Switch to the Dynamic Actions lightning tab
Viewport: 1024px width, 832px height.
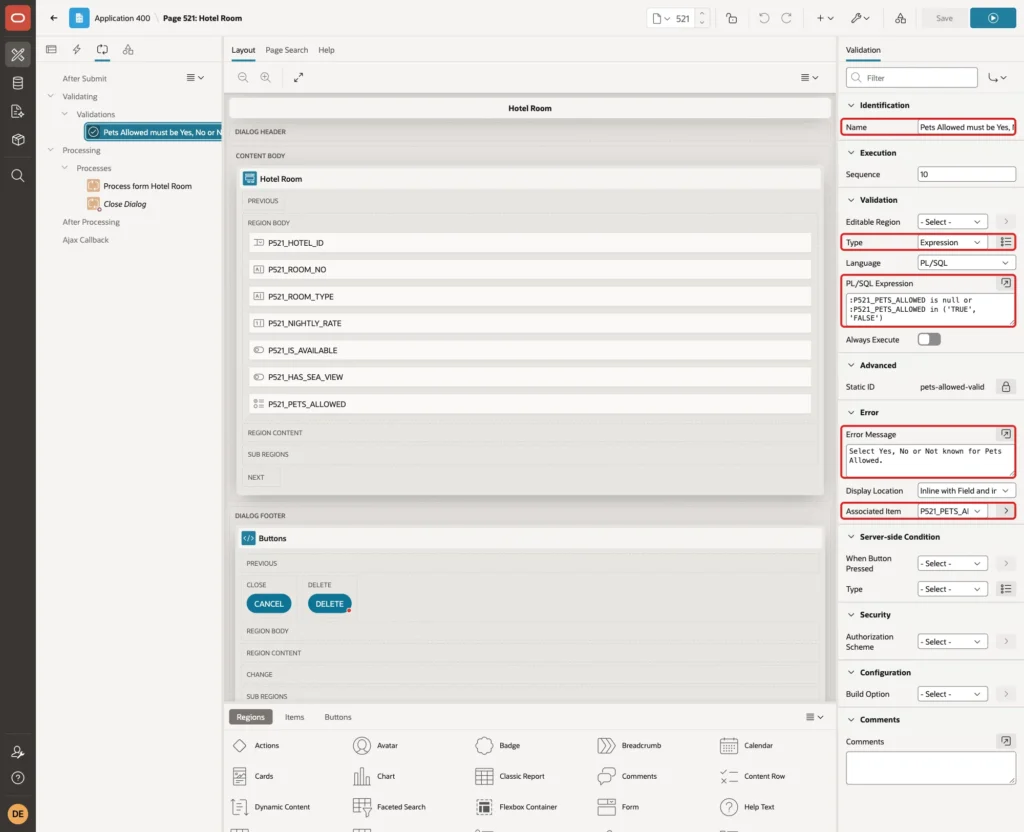(76, 50)
